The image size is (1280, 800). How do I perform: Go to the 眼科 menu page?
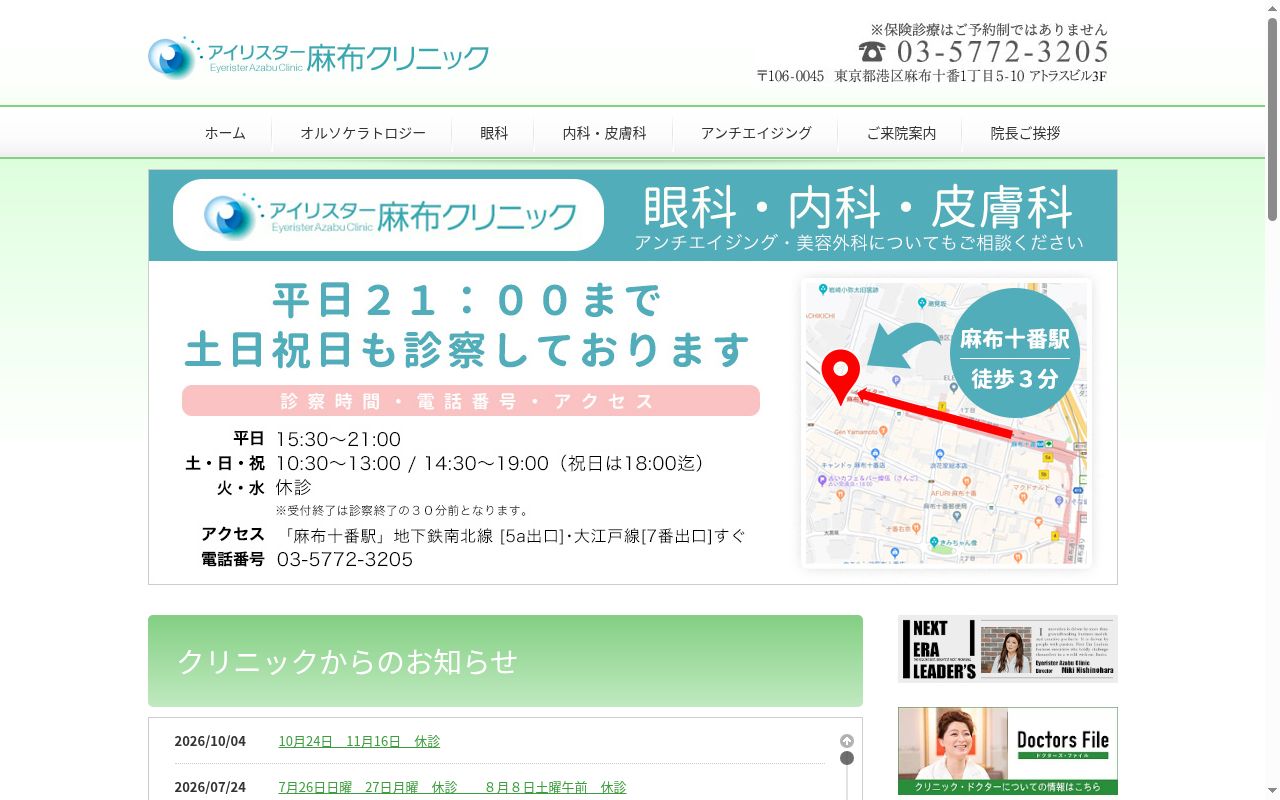[494, 133]
